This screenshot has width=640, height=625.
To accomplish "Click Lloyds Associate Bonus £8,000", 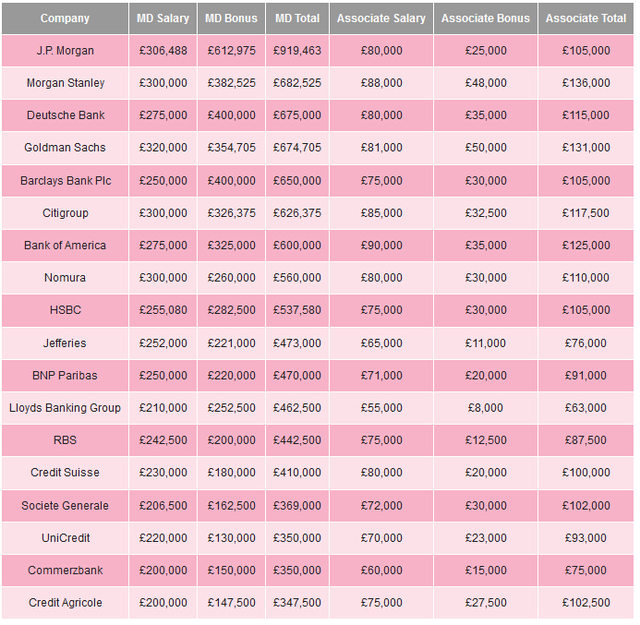I will 485,408.
